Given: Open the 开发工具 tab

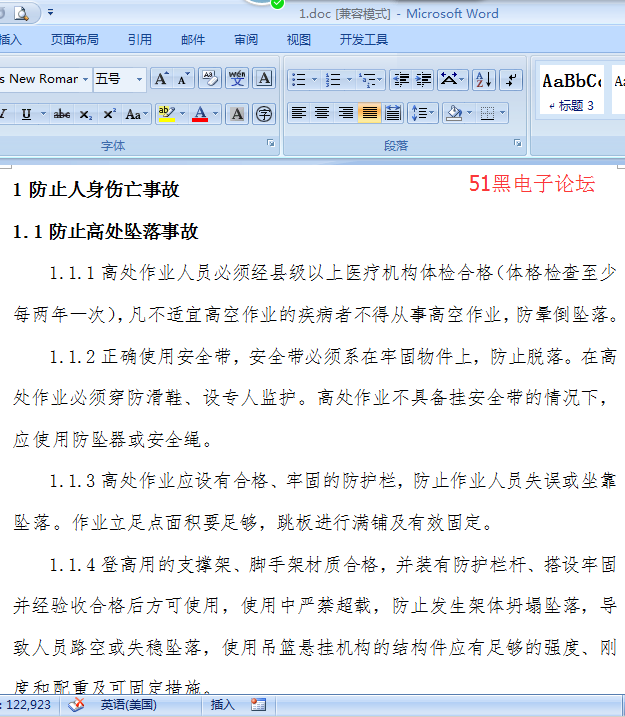Looking at the screenshot, I should 363,40.
